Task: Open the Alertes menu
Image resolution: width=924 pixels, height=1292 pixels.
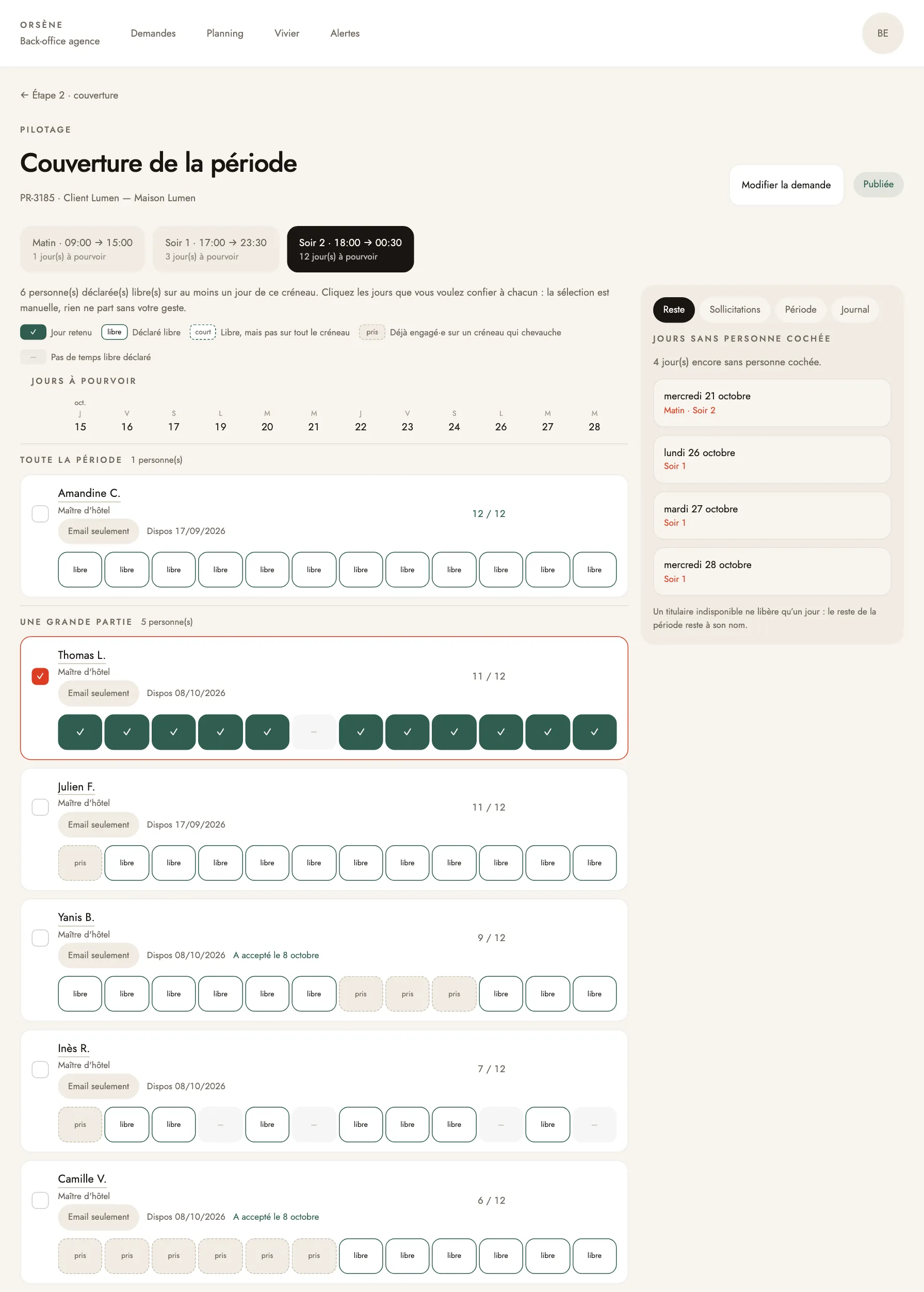Action: 345,33
